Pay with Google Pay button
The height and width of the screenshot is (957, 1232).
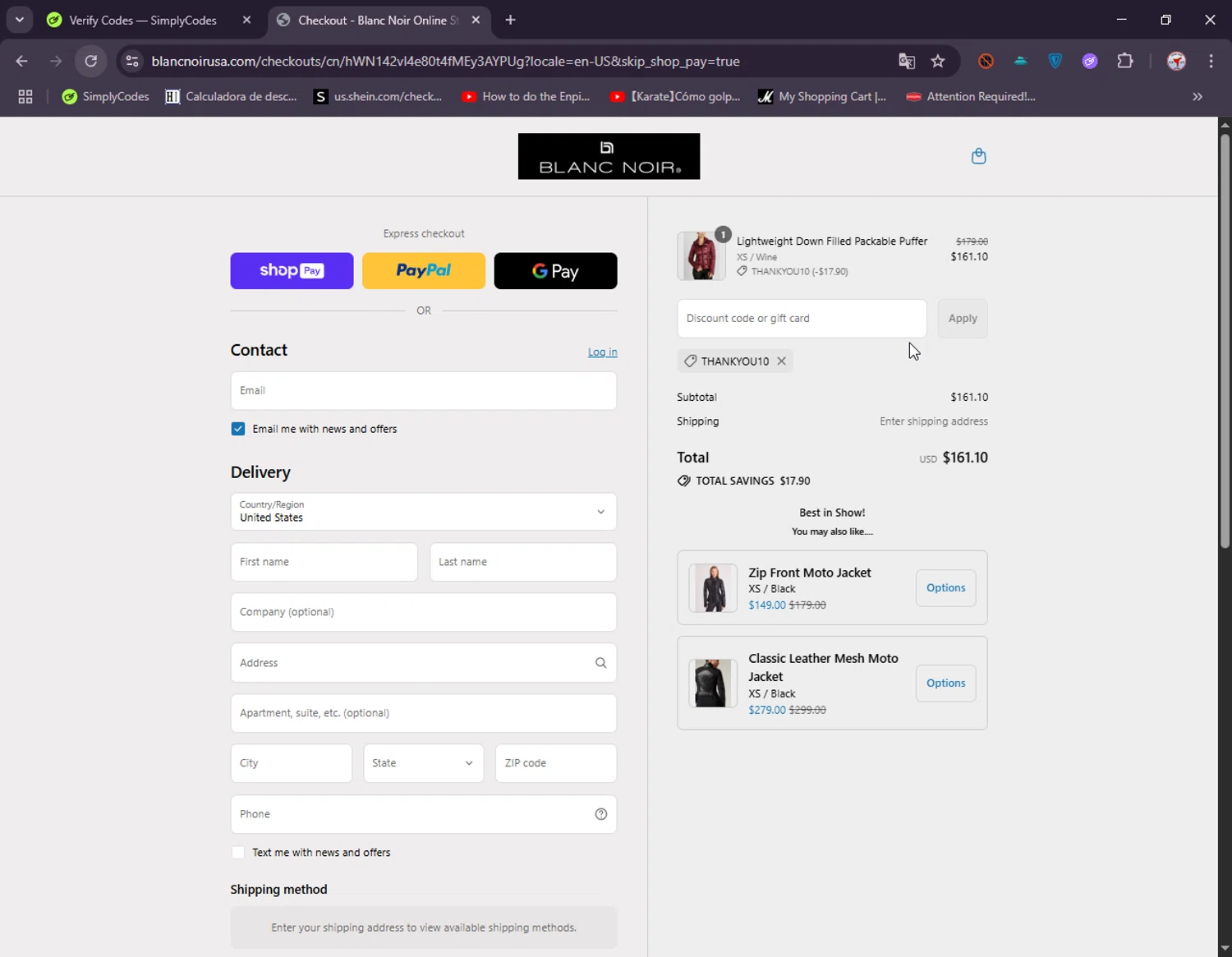[x=555, y=271]
